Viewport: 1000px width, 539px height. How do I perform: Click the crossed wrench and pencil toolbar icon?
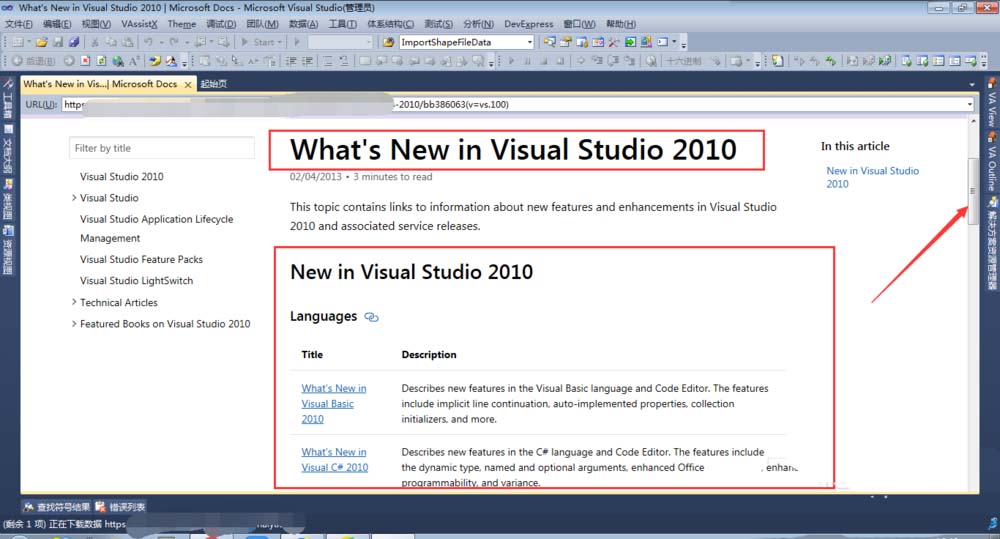point(614,42)
